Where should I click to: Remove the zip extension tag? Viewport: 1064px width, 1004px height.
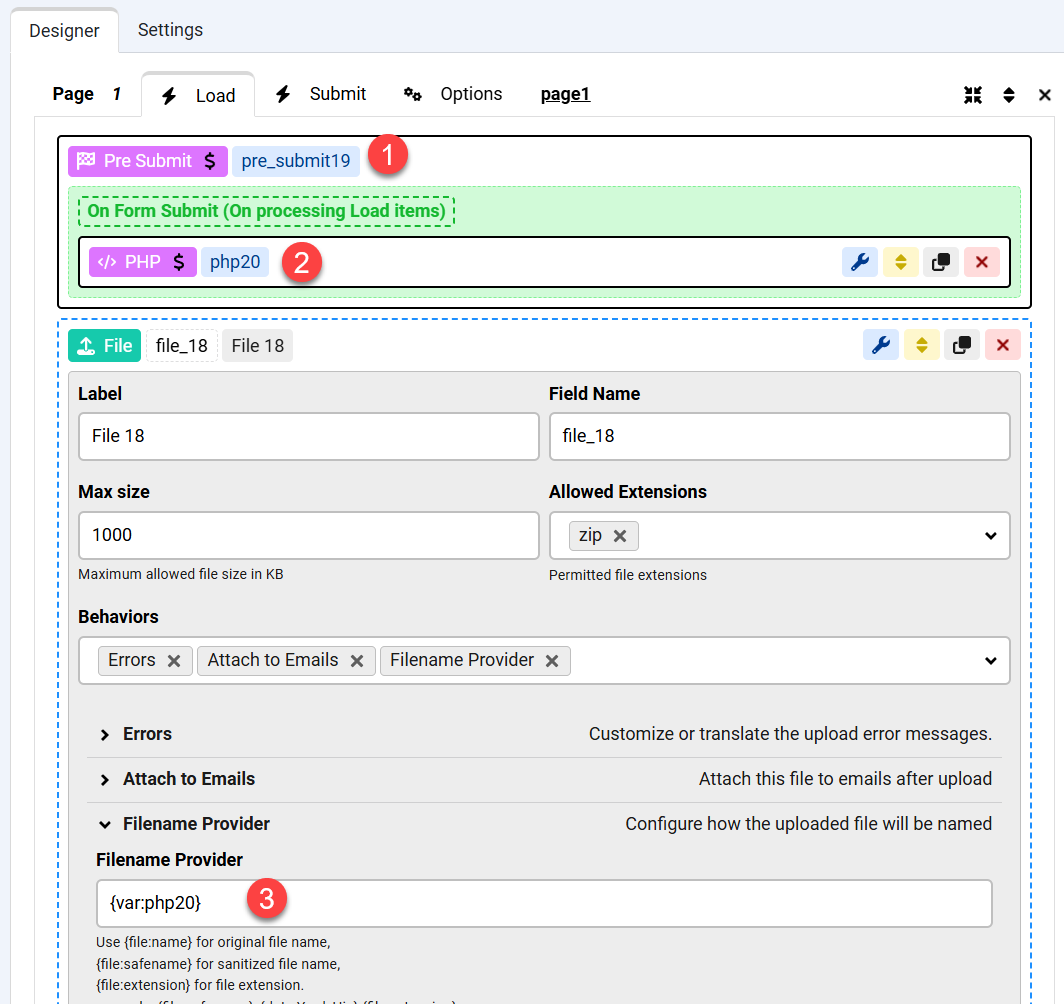click(620, 536)
